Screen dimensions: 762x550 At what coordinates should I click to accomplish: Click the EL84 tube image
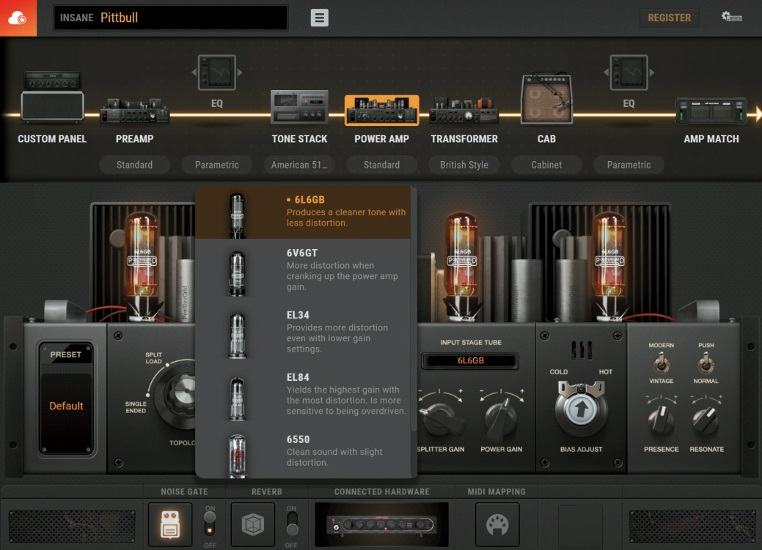[237, 398]
